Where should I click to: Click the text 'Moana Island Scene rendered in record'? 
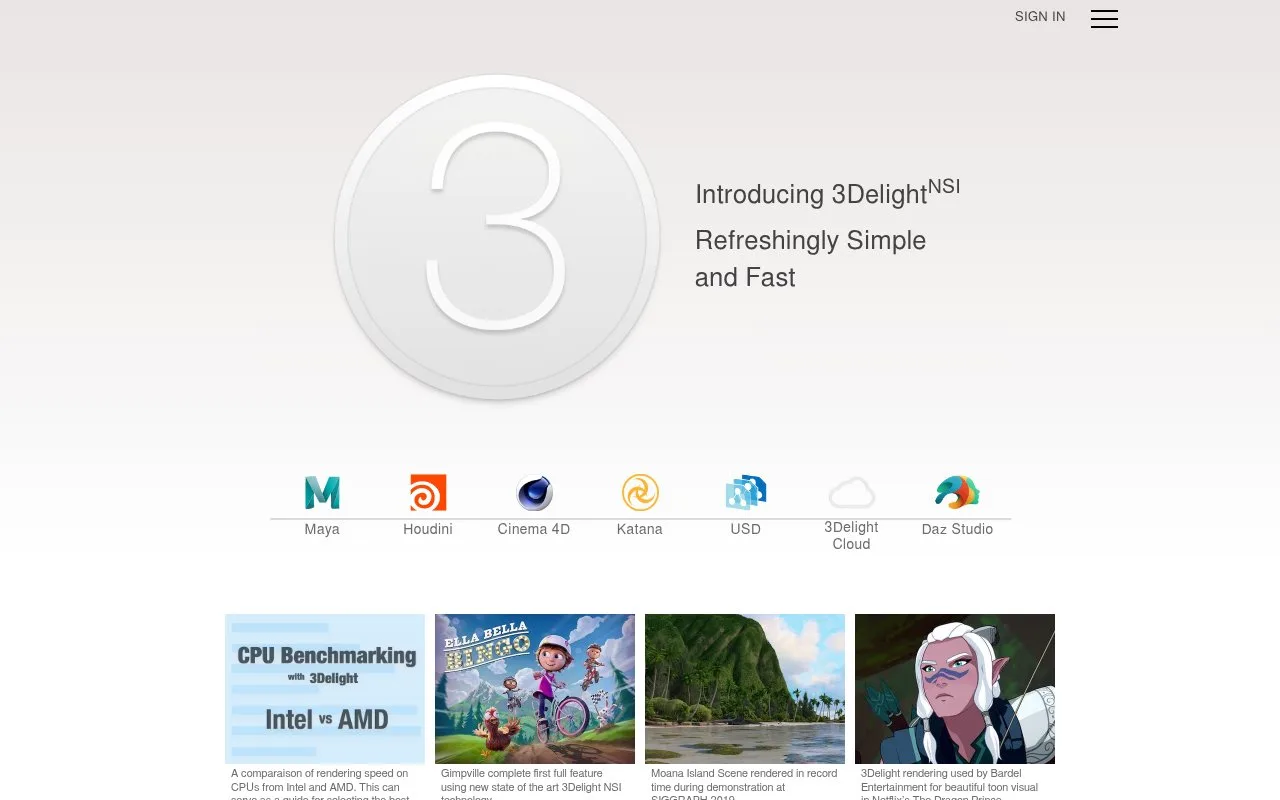click(x=744, y=773)
